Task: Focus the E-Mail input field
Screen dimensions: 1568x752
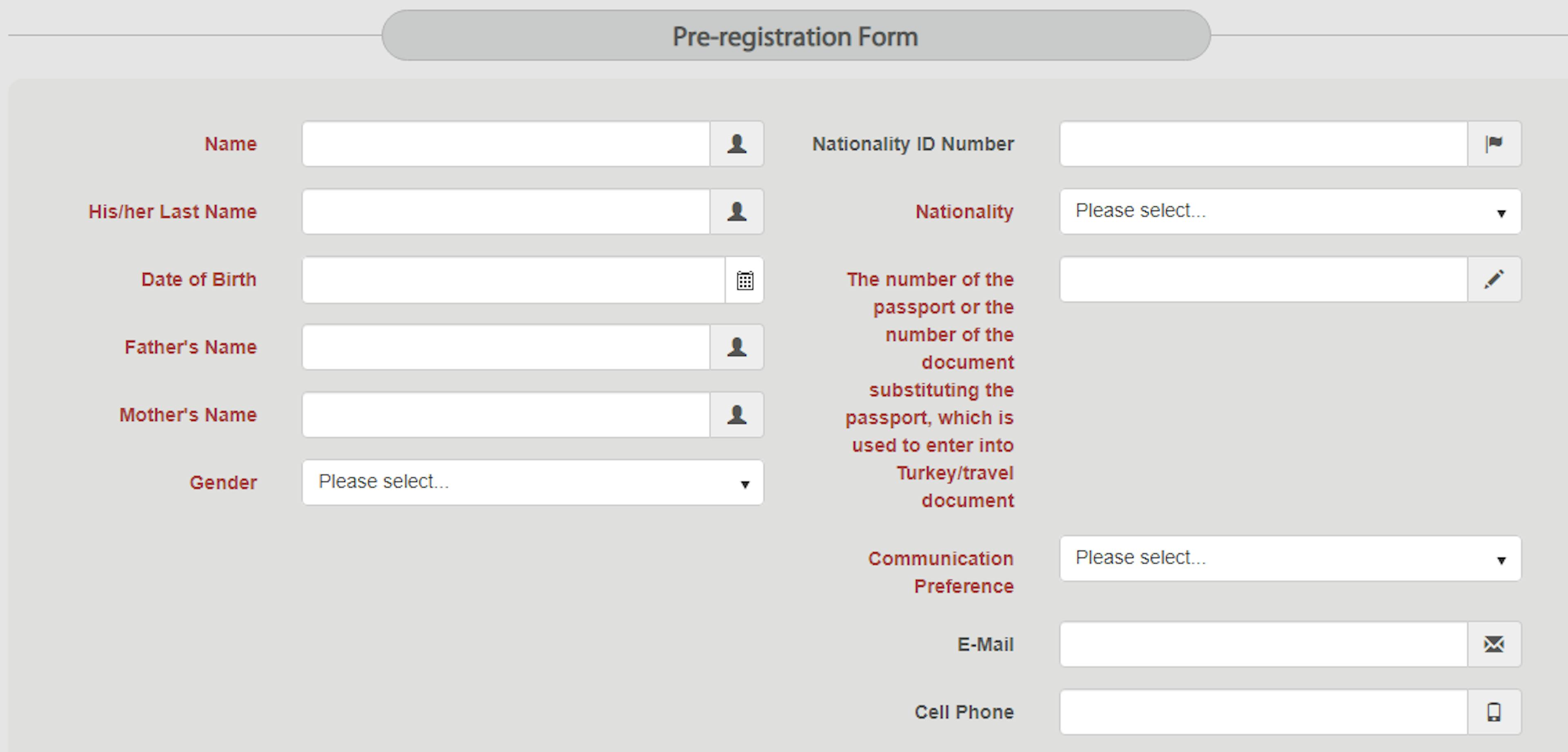Action: (1264, 644)
